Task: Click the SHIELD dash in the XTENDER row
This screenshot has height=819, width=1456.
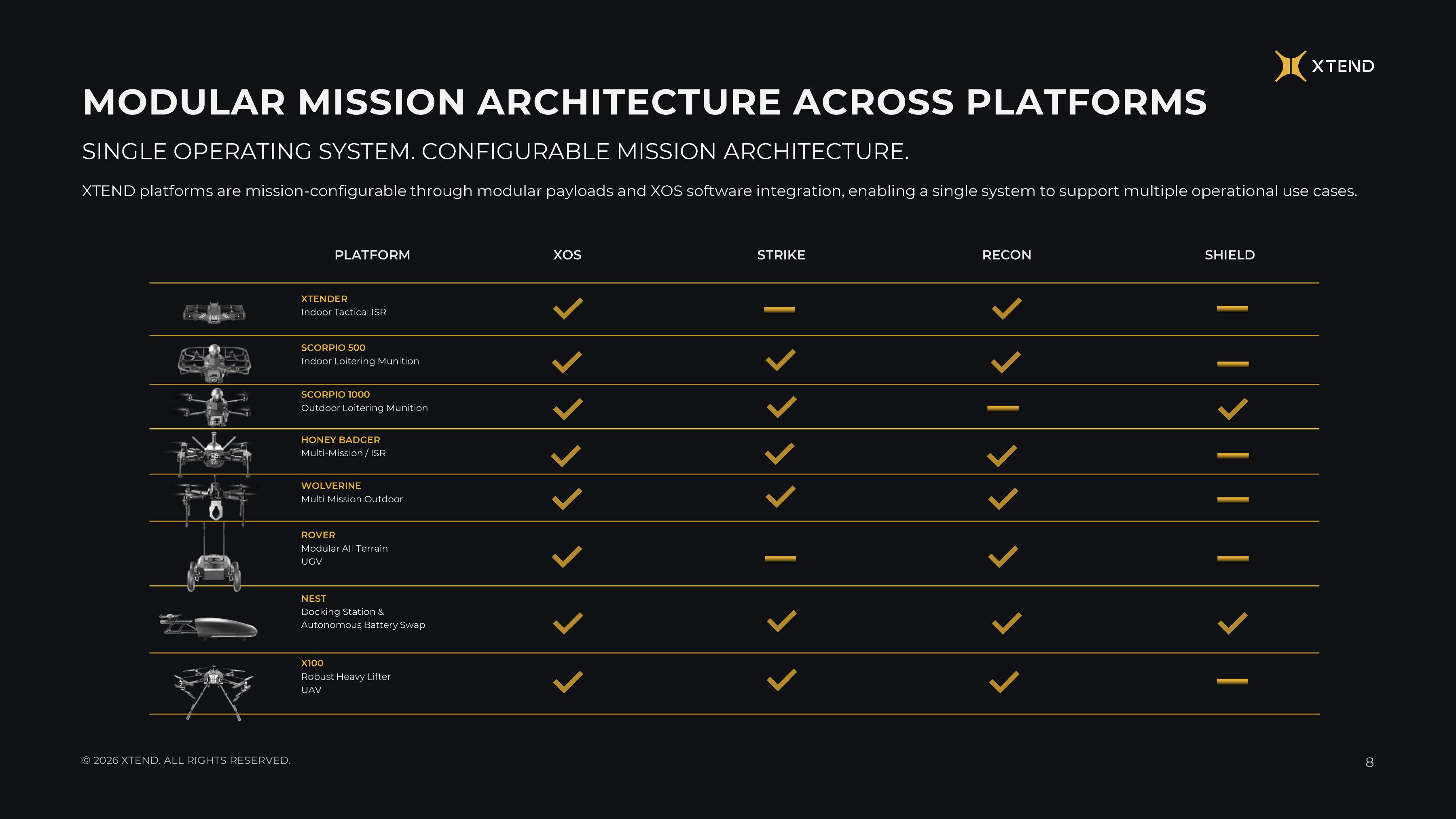Action: click(x=1232, y=309)
